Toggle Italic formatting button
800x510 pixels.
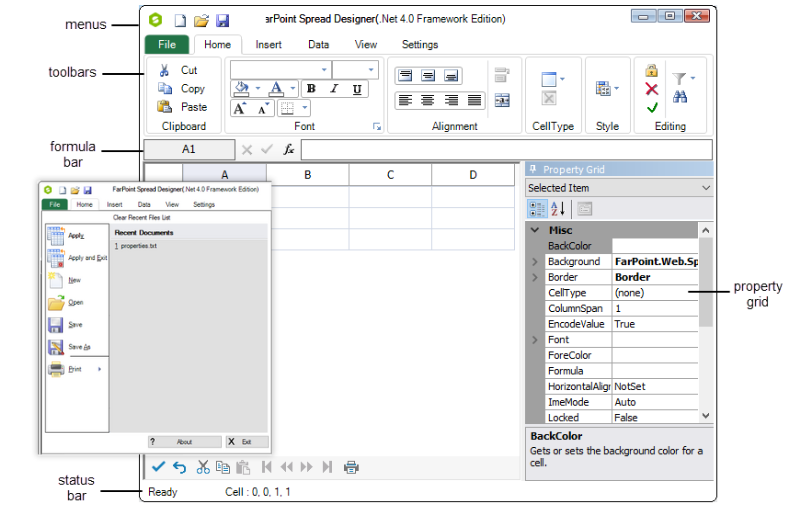coord(334,89)
